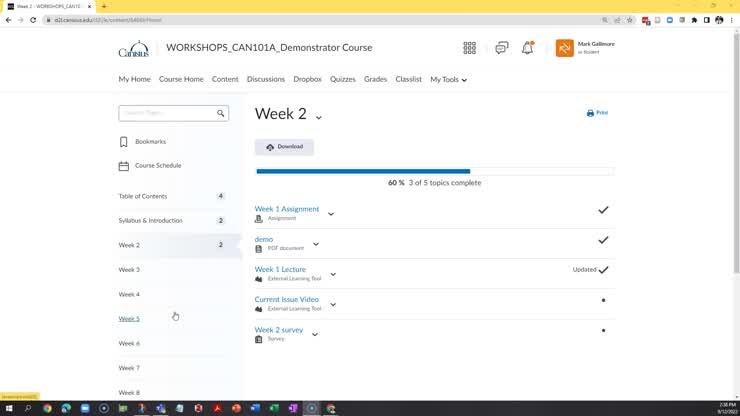
Task: Click the external tool icon under Current Issue Video
Action: tap(259, 309)
